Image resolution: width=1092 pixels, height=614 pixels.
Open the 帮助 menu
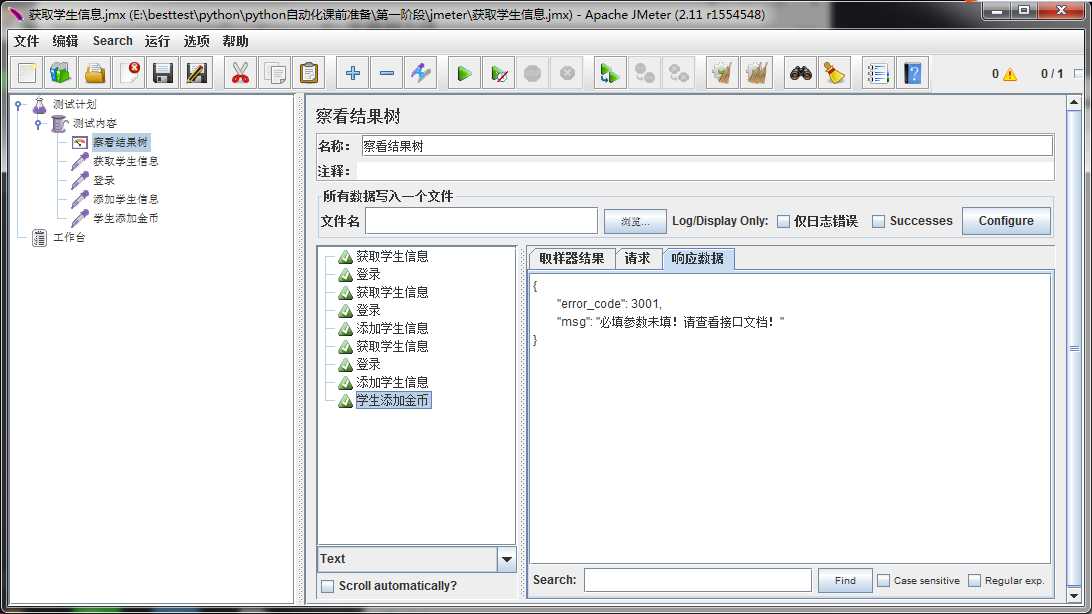[x=235, y=41]
